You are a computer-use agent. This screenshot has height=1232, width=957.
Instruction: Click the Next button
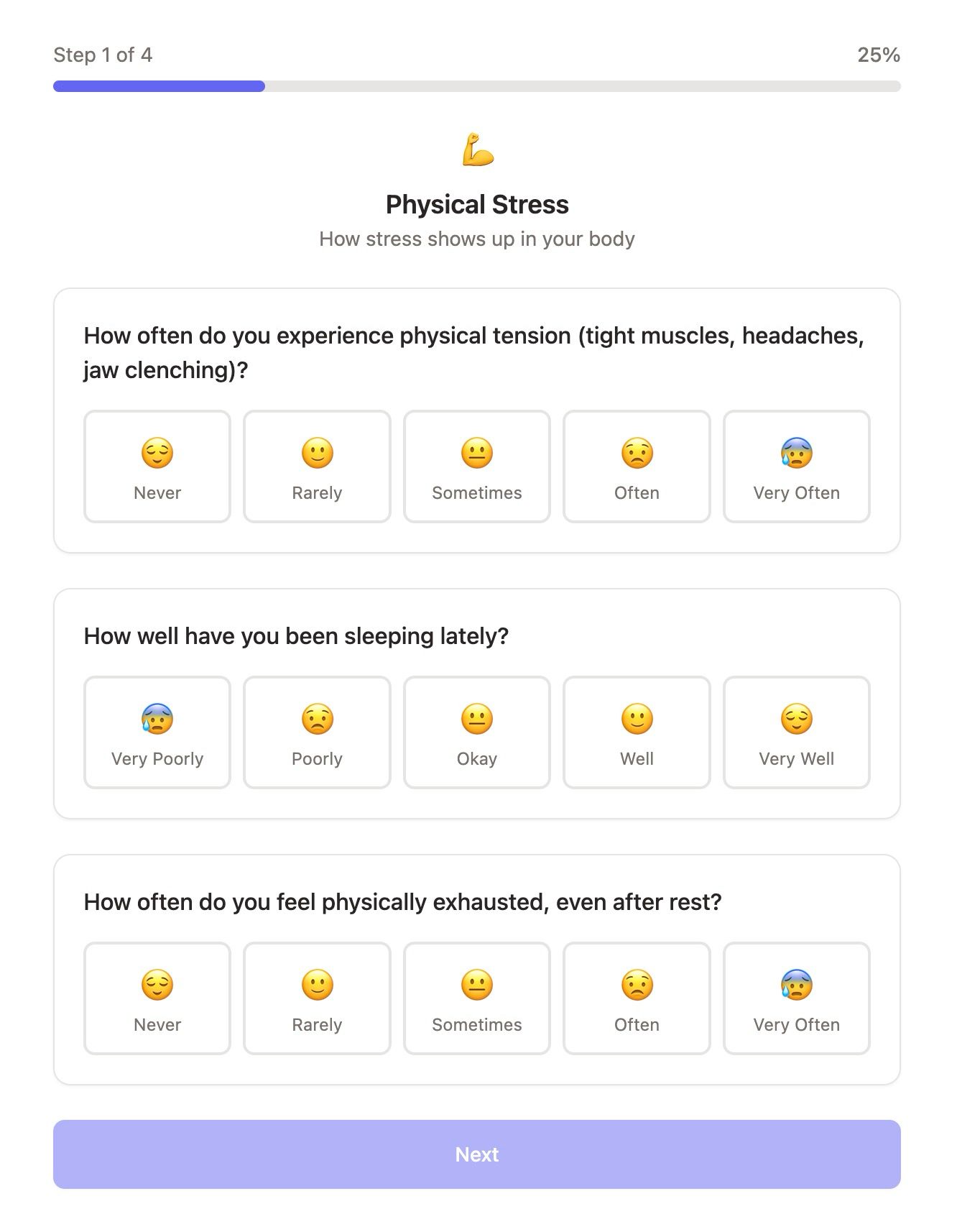coord(477,1154)
